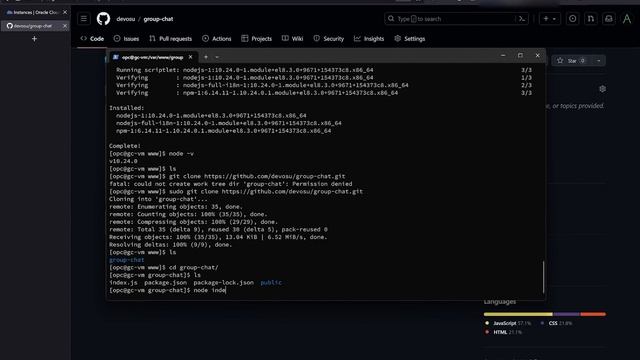The image size is (640, 360).
Task: Switch to the Security tab
Action: pos(329,39)
